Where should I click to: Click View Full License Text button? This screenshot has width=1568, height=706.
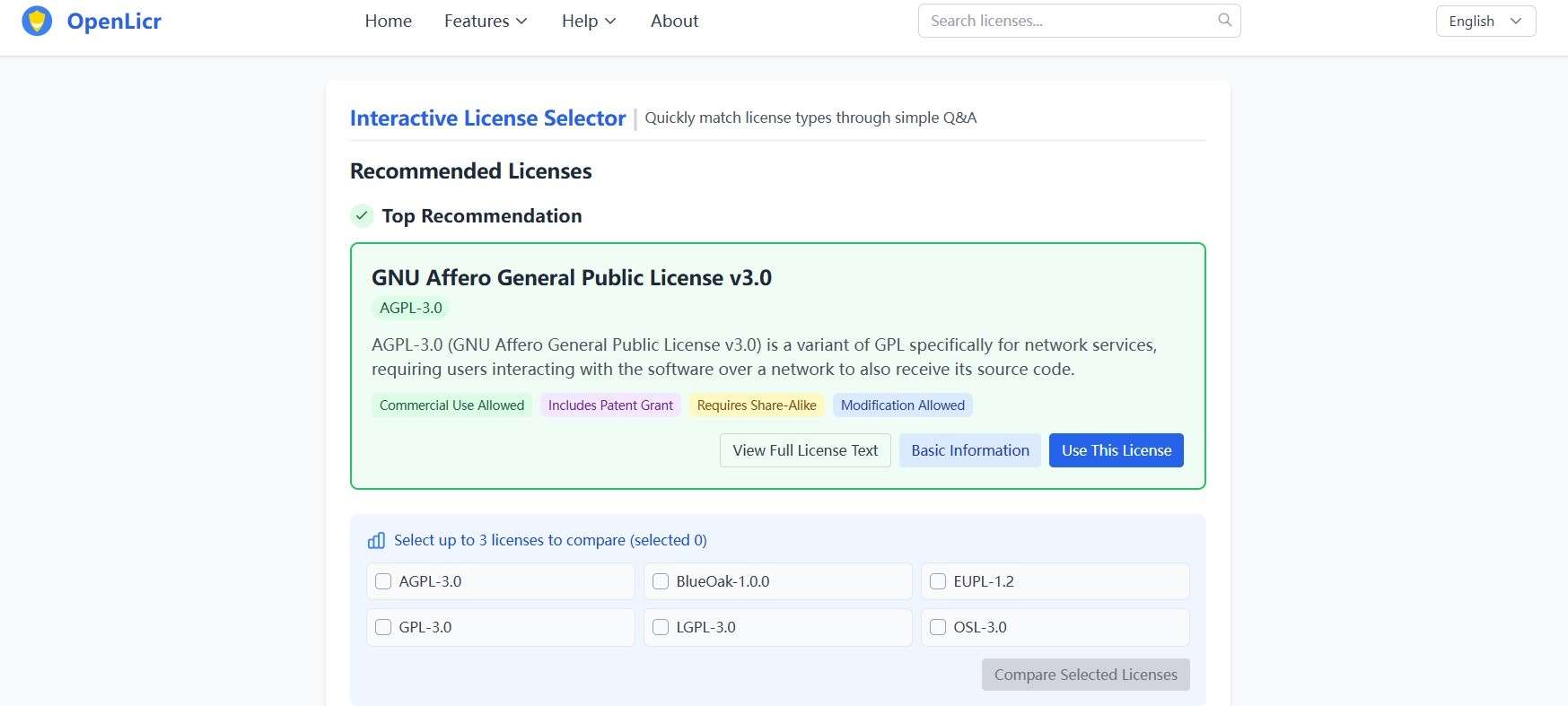(805, 450)
